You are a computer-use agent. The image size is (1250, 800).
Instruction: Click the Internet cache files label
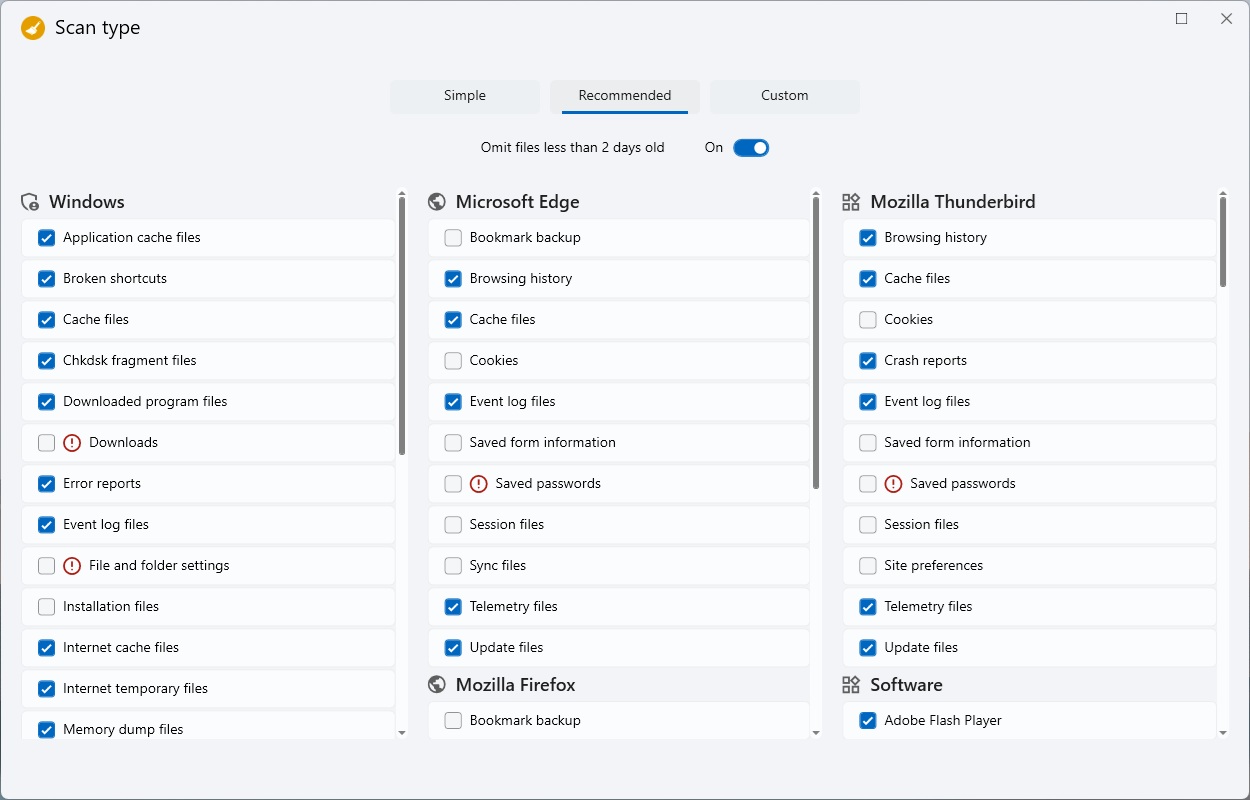click(x=121, y=648)
